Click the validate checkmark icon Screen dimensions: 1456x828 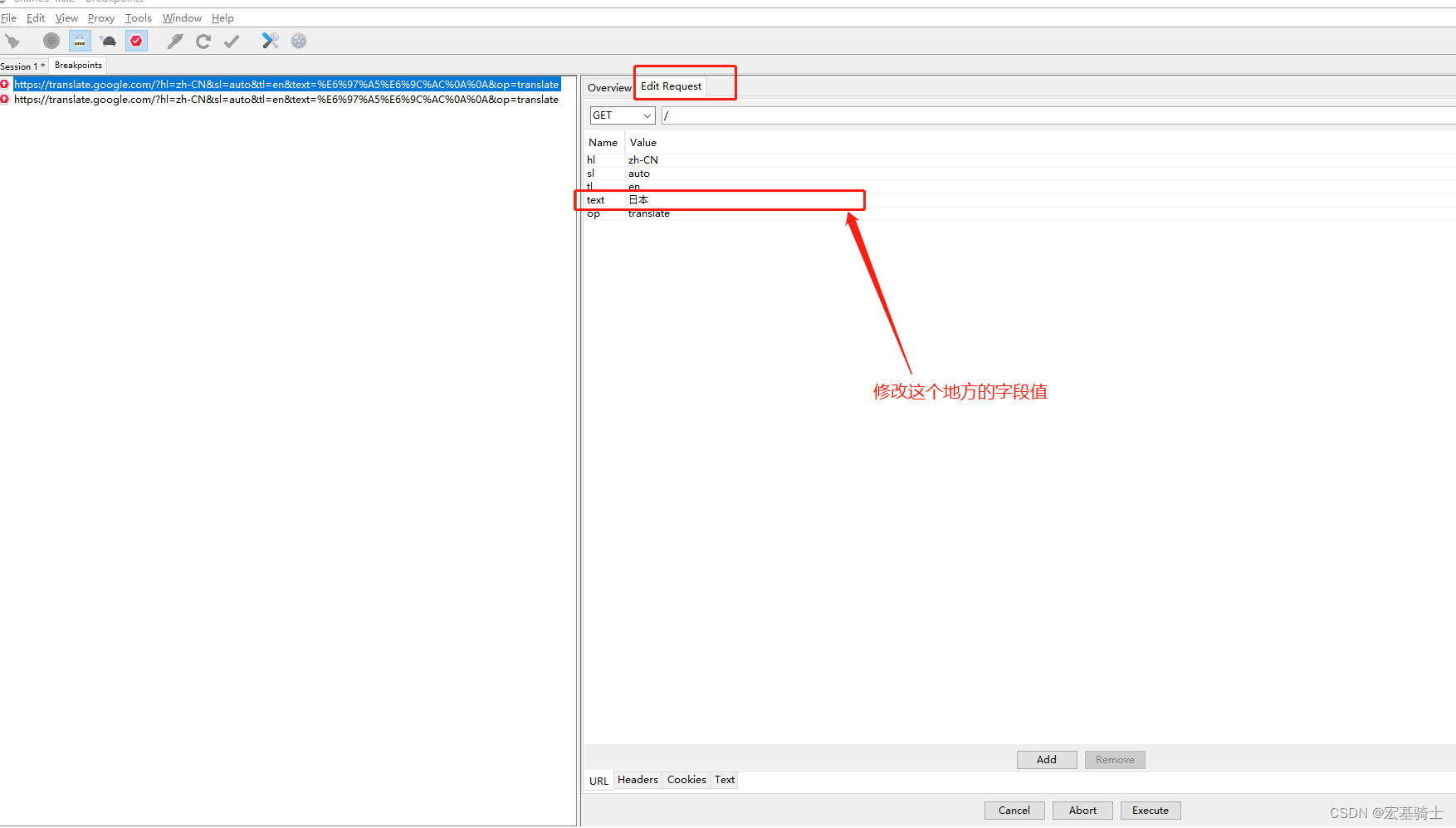pos(232,41)
